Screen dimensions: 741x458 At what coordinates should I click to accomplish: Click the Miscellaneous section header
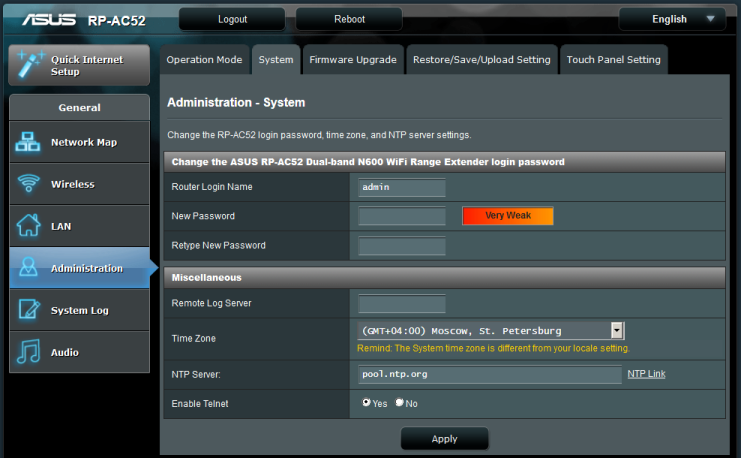[444, 277]
